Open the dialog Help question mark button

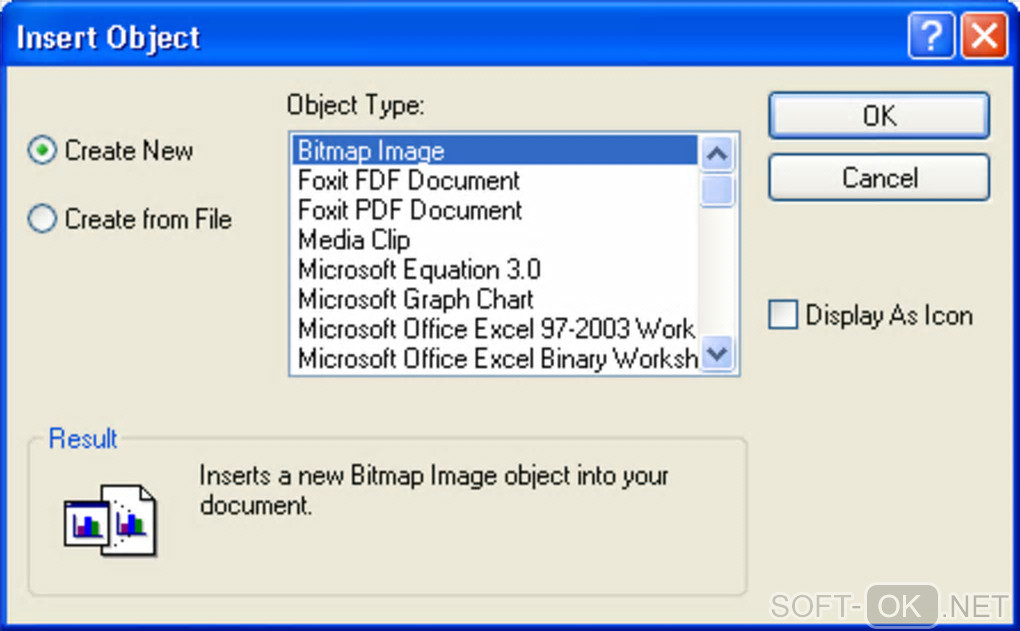pyautogui.click(x=932, y=36)
